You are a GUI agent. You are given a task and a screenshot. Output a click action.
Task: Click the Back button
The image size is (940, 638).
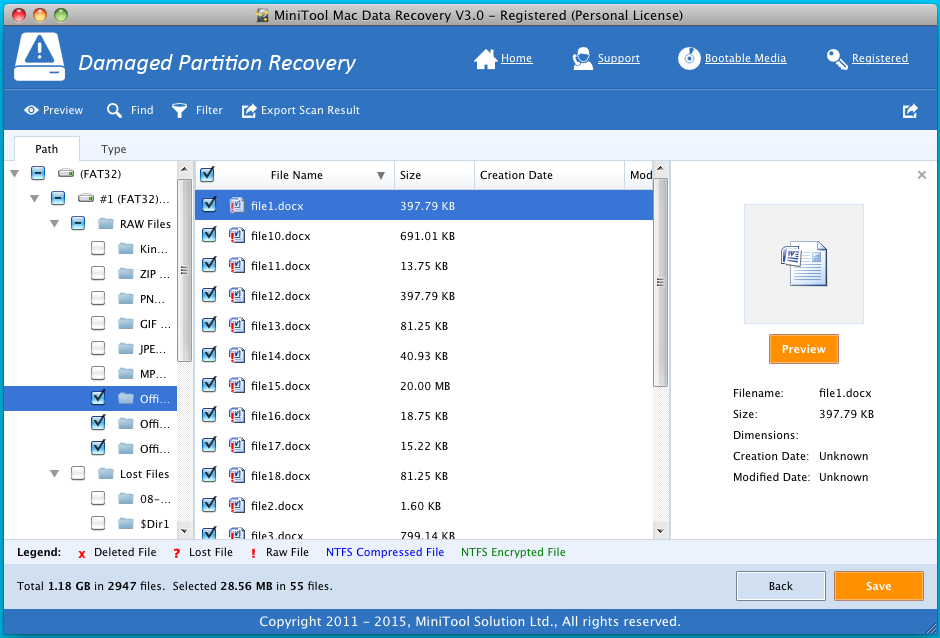pyautogui.click(x=781, y=586)
